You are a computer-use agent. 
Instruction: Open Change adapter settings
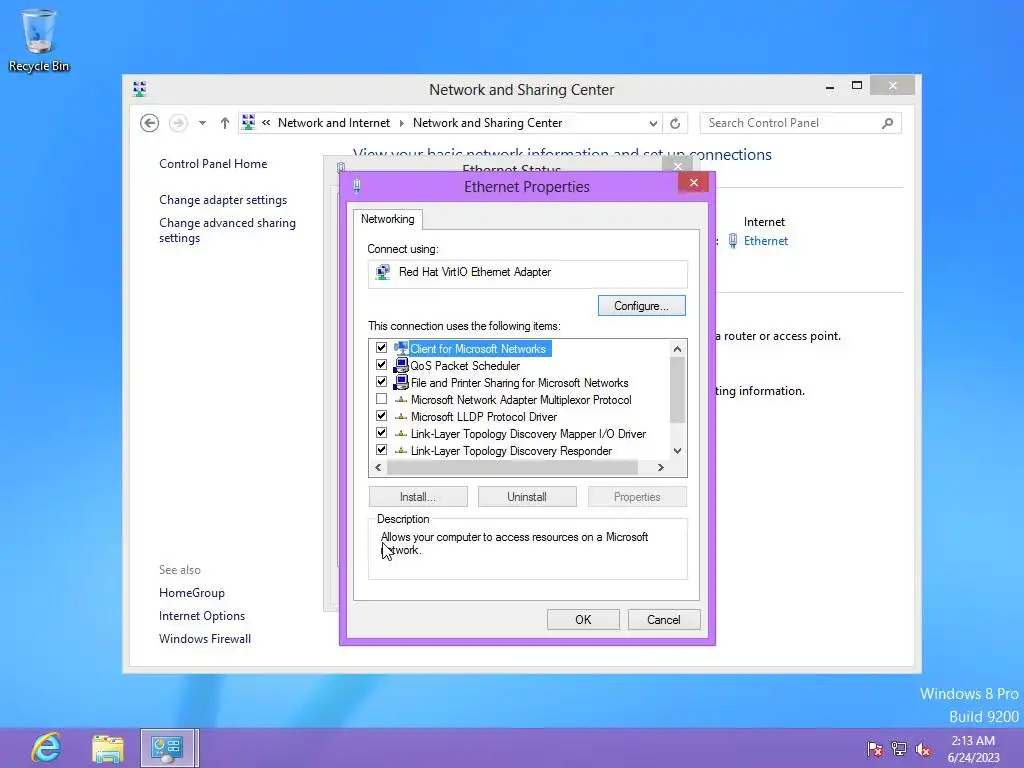(x=223, y=200)
